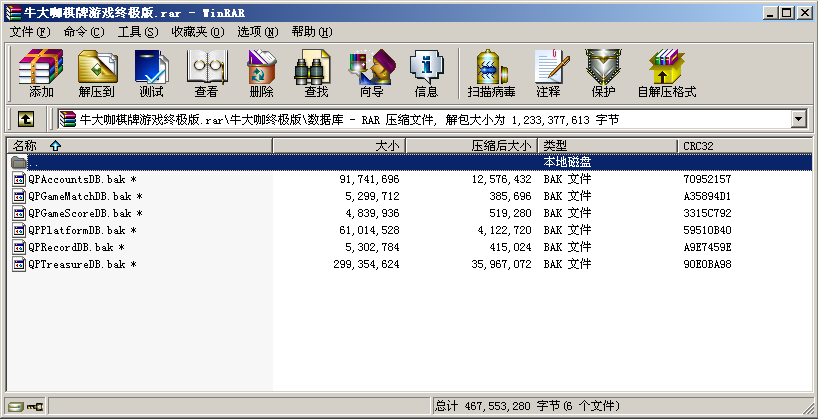Image resolution: width=818 pixels, height=419 pixels.
Task: Open the 查找 (Find) binoculars icon
Action: [x=316, y=74]
